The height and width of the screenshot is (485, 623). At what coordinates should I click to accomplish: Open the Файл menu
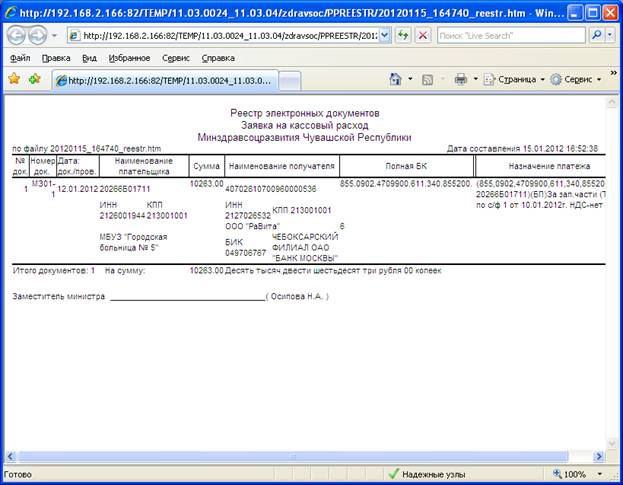tap(19, 58)
